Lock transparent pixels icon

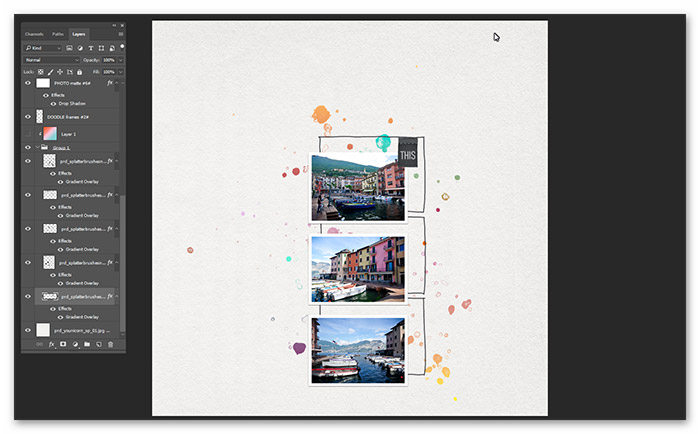pyautogui.click(x=41, y=72)
